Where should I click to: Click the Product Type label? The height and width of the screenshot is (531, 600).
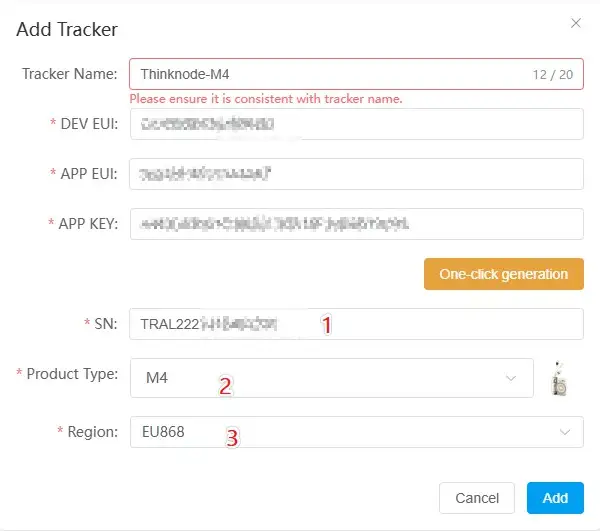[72, 374]
